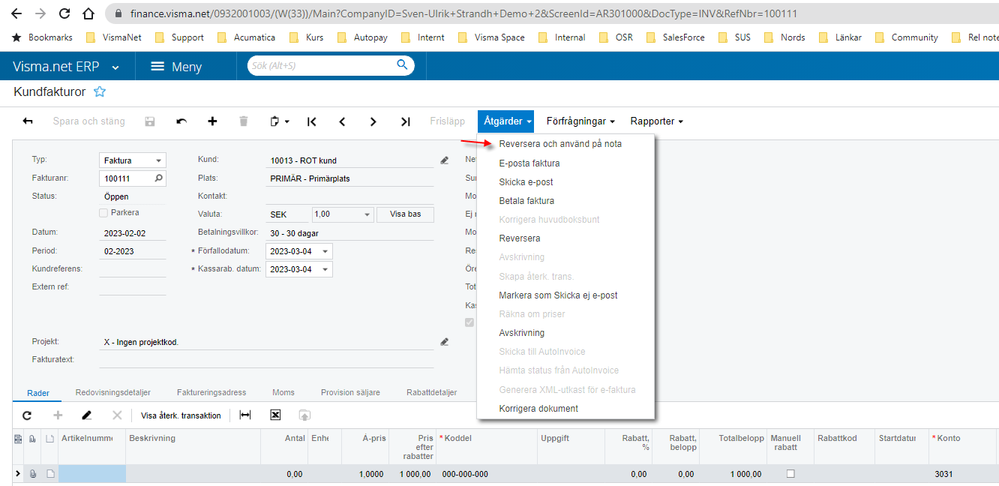Viewport: 999px width, 486px height.
Task: Add Kundfakturor to favorites with star icon
Action: pyautogui.click(x=99, y=92)
